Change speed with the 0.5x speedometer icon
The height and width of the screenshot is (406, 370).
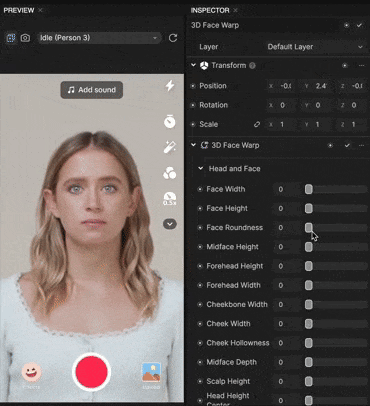(x=170, y=199)
